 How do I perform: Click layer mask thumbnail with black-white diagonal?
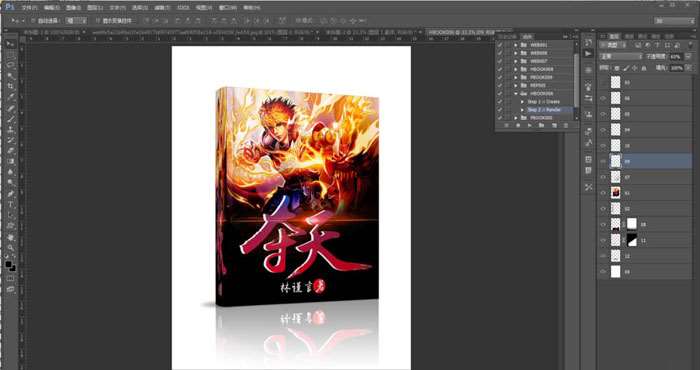(632, 240)
